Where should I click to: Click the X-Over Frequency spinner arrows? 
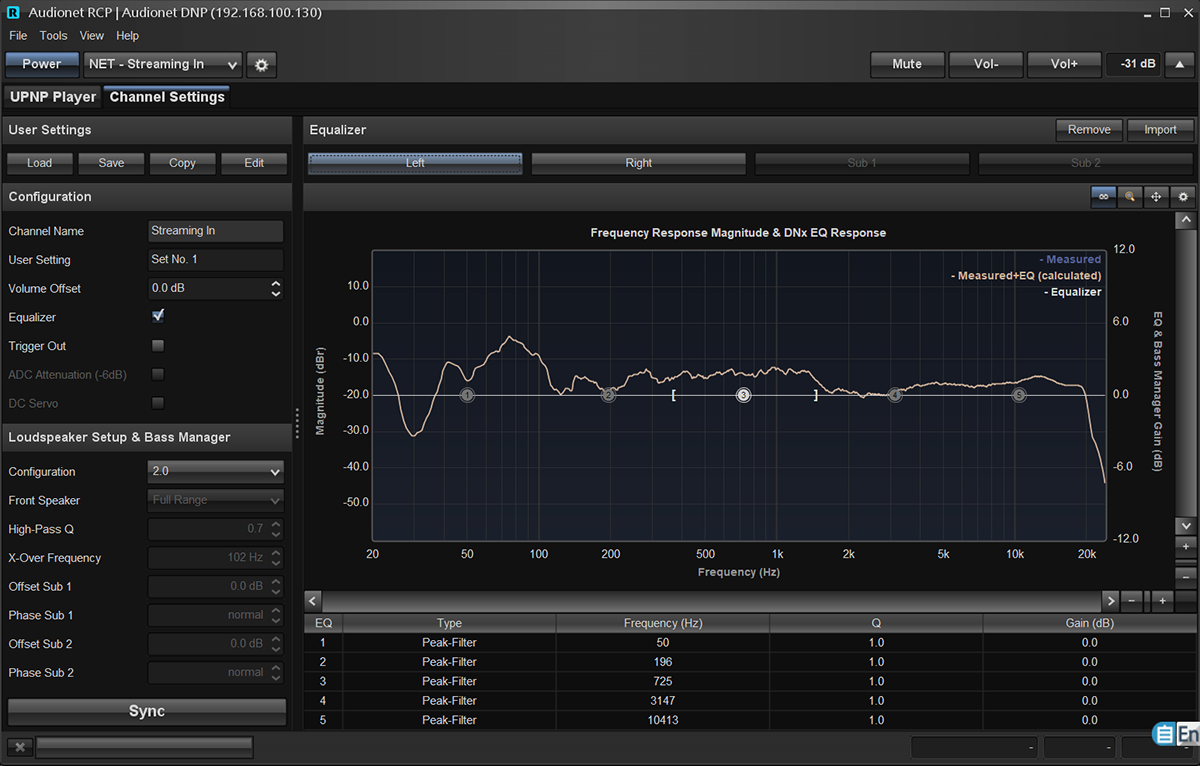pyautogui.click(x=276, y=558)
